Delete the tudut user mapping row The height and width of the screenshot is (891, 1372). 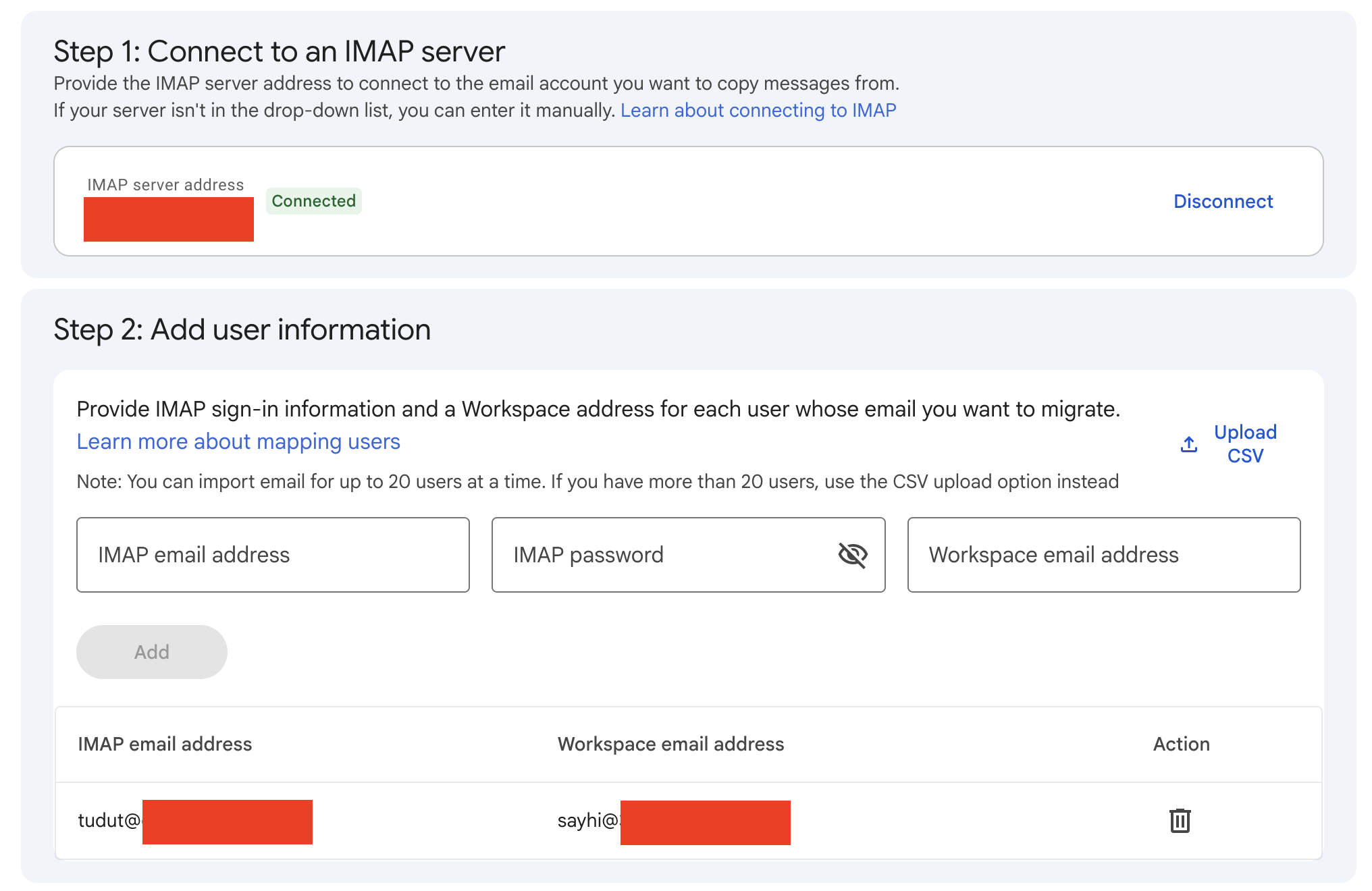tap(1180, 821)
